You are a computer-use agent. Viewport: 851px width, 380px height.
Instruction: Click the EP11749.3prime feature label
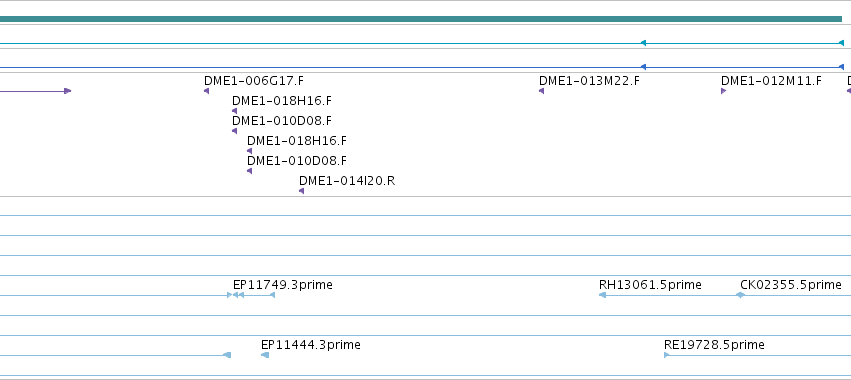(283, 285)
